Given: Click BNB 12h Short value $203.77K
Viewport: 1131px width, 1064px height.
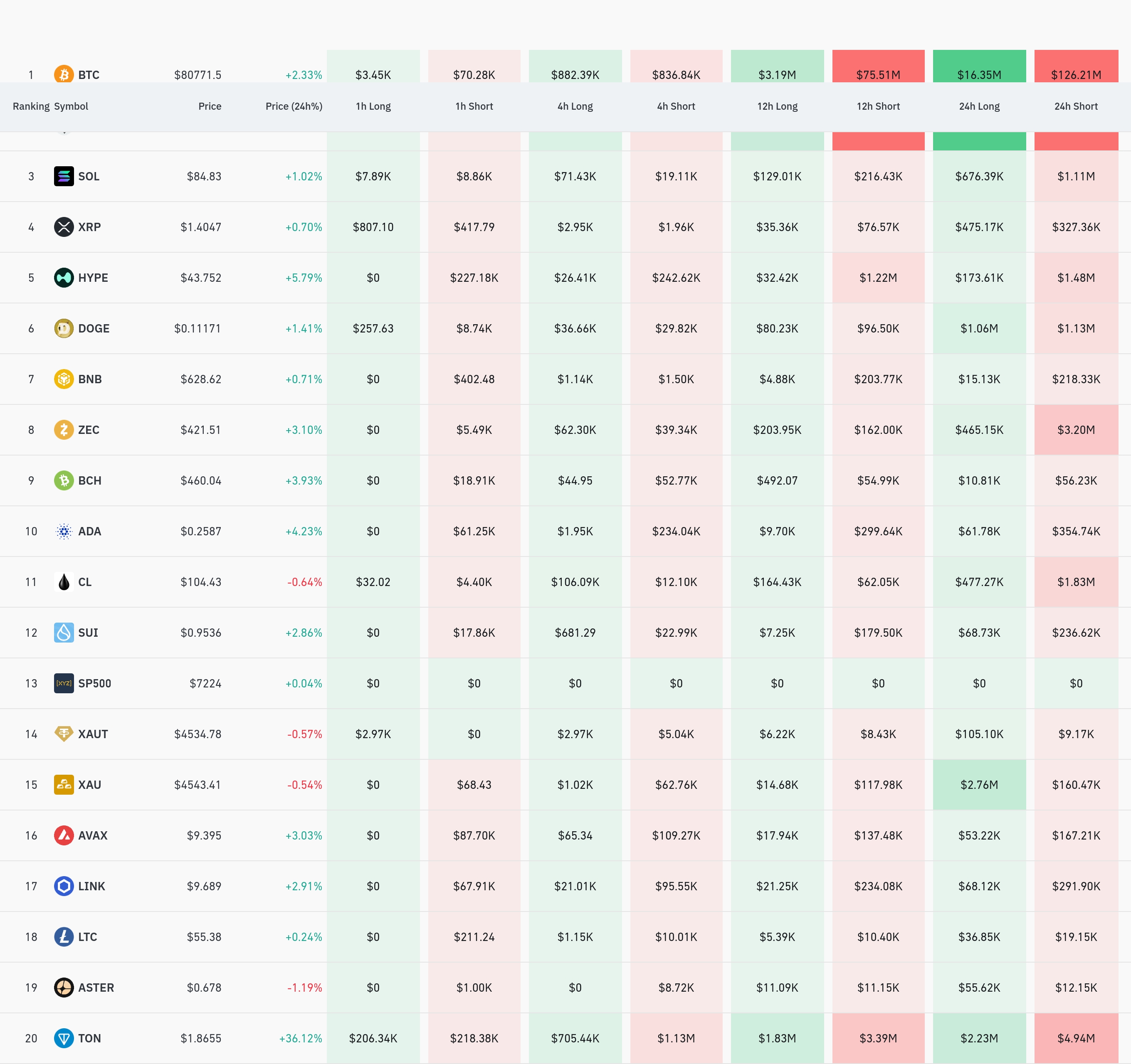Looking at the screenshot, I should [x=879, y=379].
